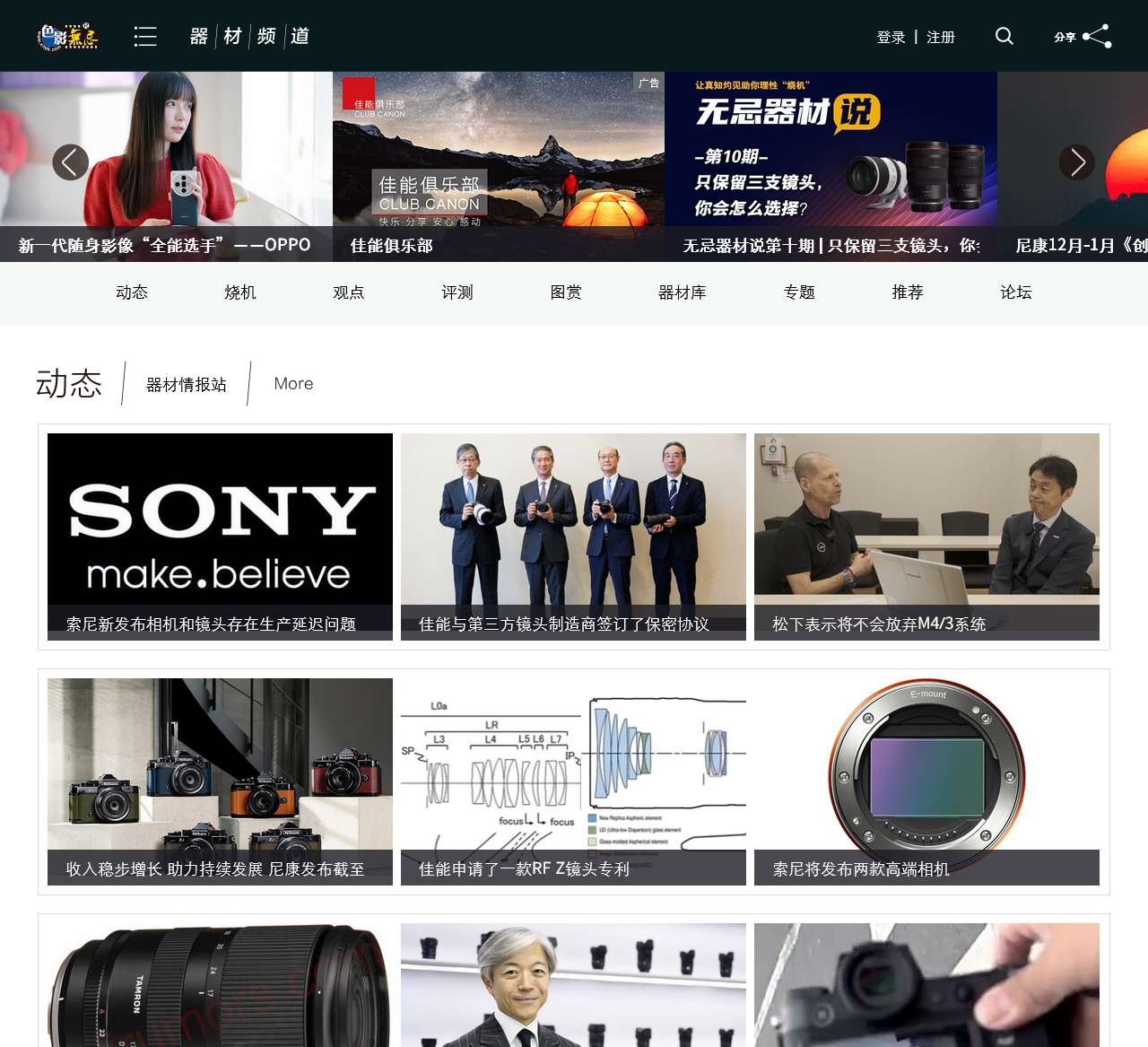Select the 推荐 navigation tab

click(908, 292)
